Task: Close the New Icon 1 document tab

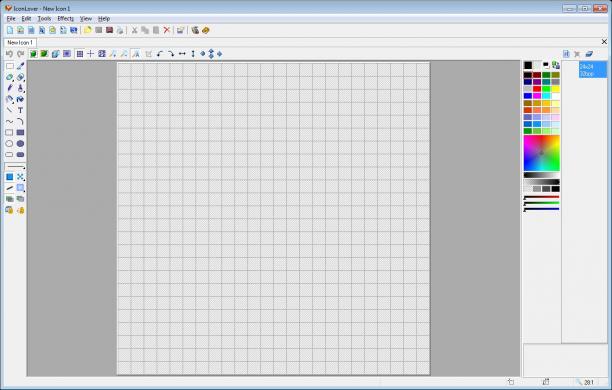Action: 604,41
